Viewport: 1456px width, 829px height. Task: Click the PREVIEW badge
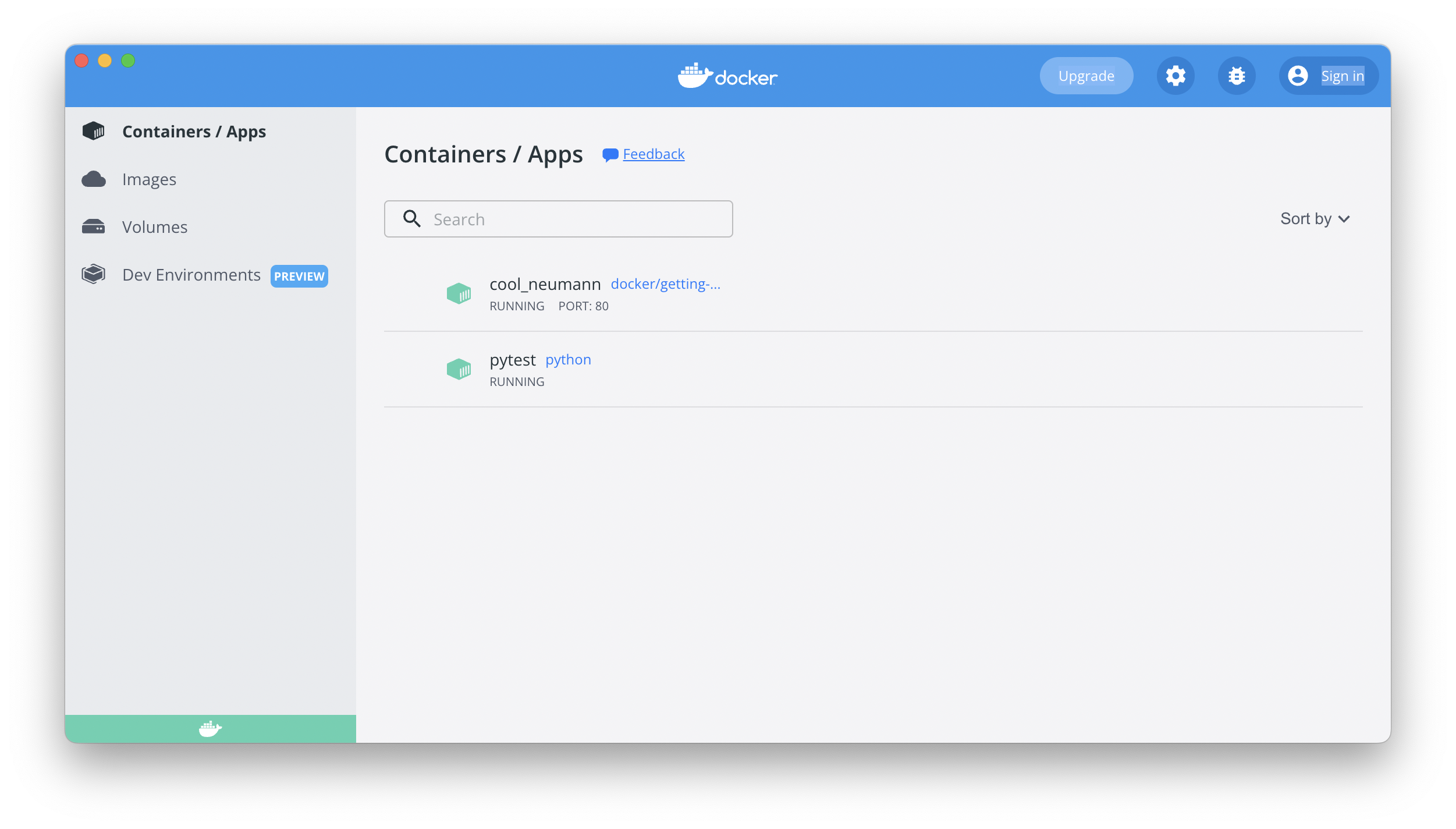click(x=299, y=276)
